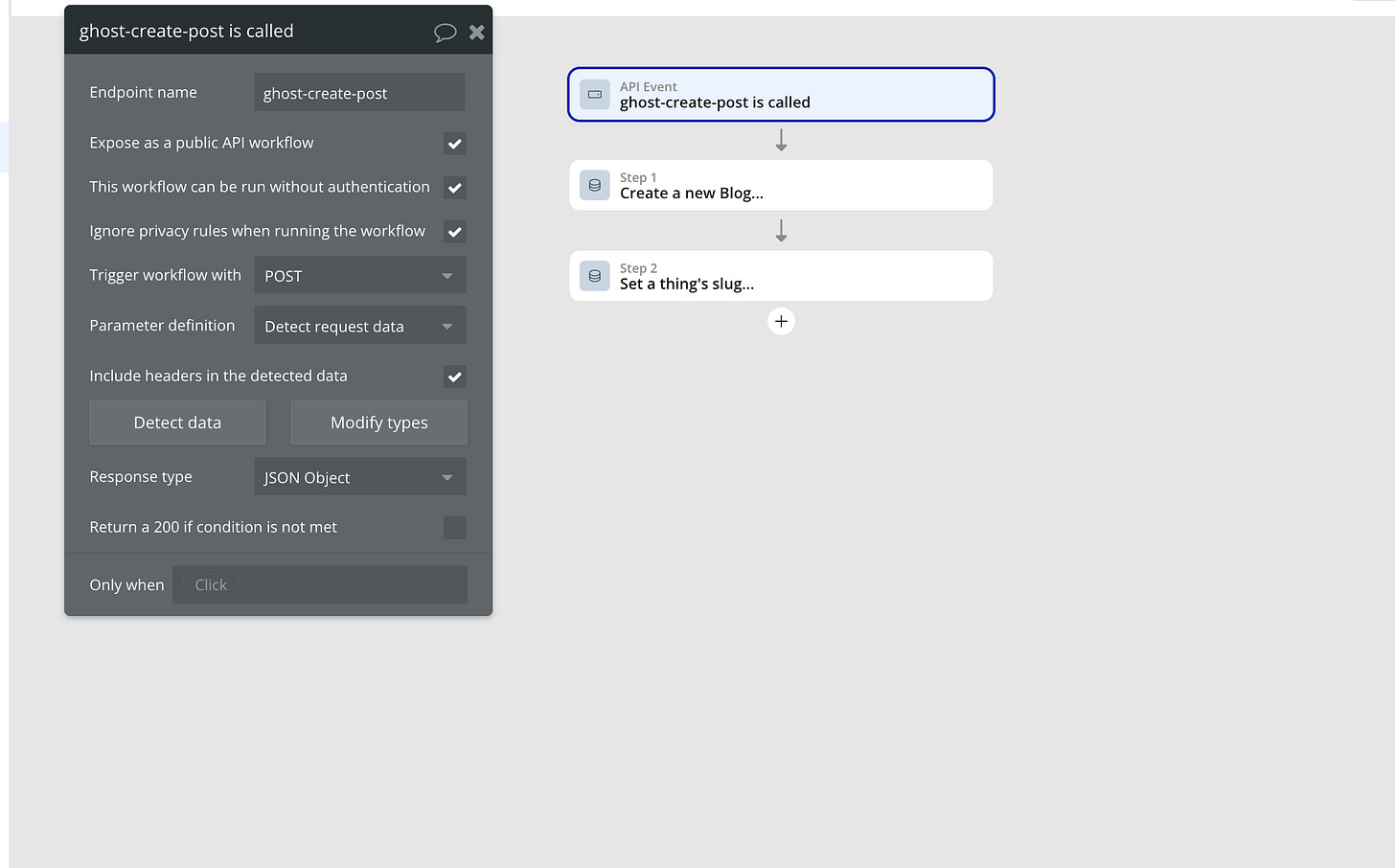Uncheck run without authentication option
The width and height of the screenshot is (1395, 868).
455,188
